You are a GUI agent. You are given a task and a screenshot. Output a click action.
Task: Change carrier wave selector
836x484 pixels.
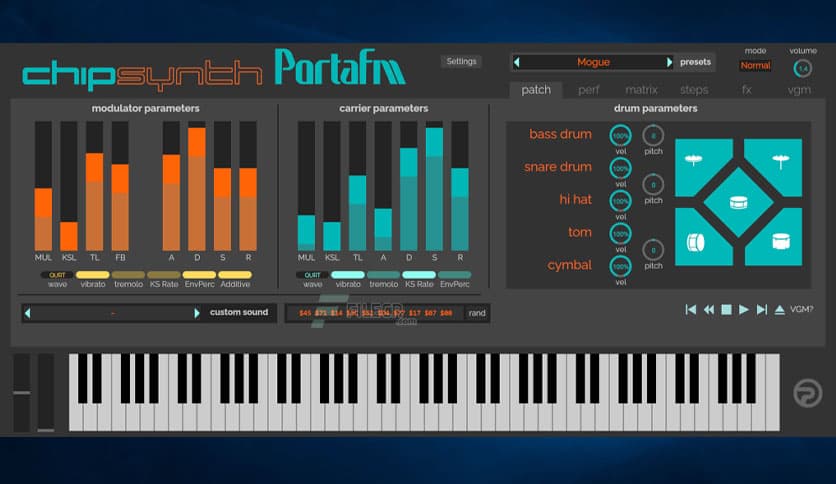[x=312, y=275]
